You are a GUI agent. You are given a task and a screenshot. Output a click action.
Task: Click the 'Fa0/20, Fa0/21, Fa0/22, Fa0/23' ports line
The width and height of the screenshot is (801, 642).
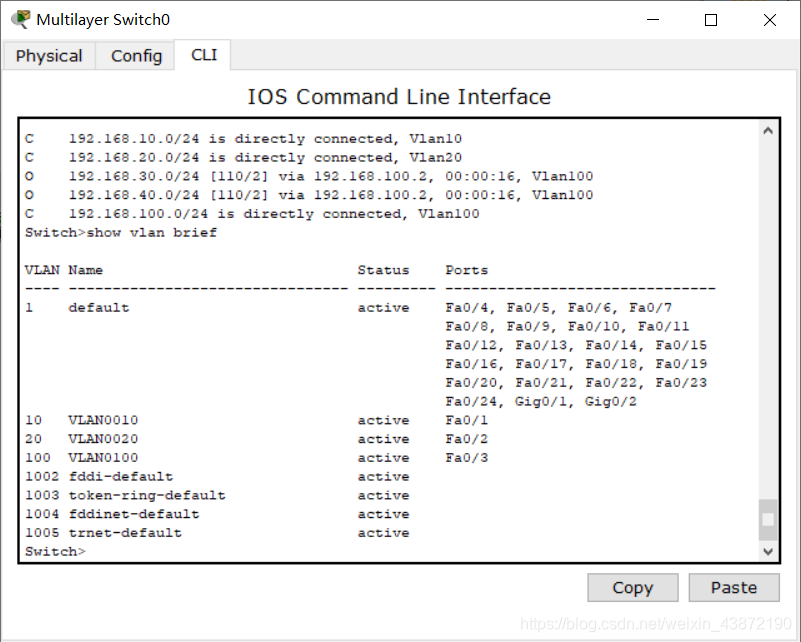[576, 383]
